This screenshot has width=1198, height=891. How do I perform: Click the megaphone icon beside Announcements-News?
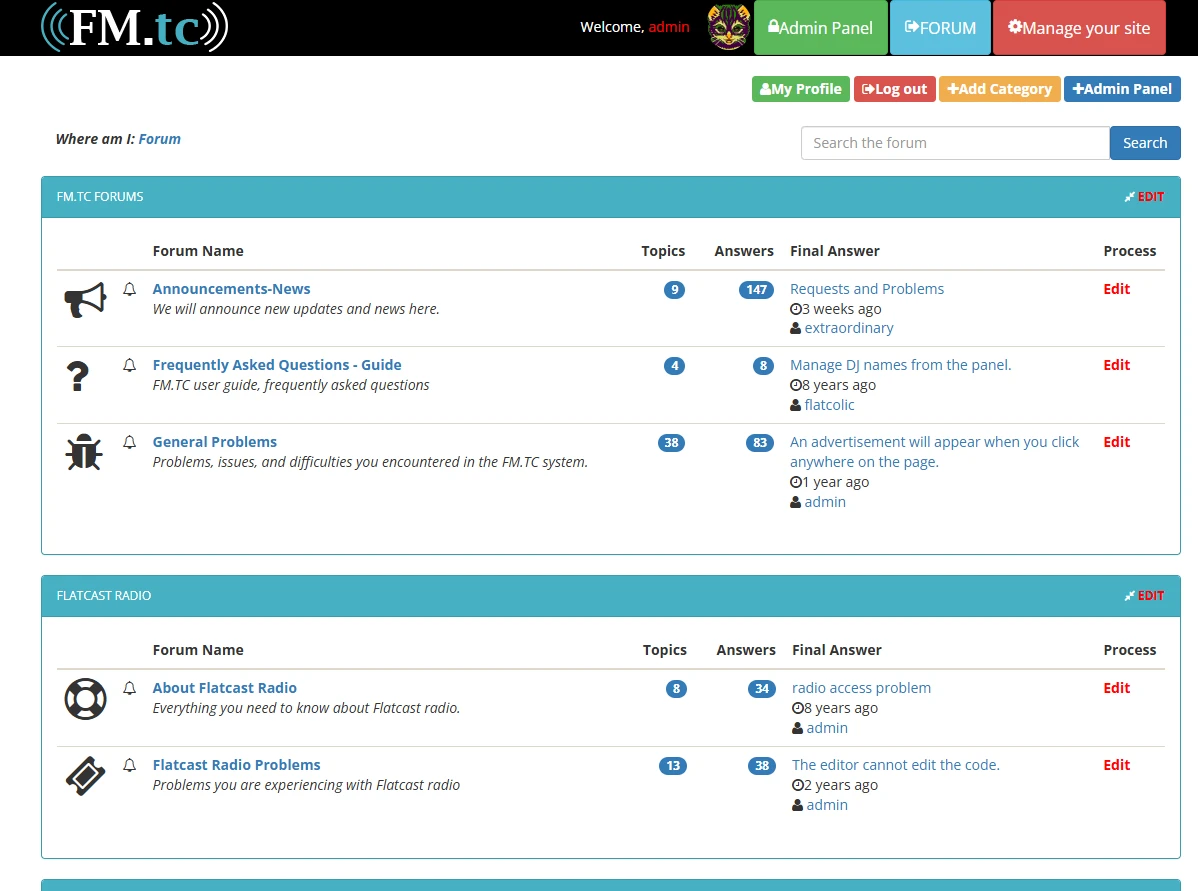pyautogui.click(x=85, y=299)
